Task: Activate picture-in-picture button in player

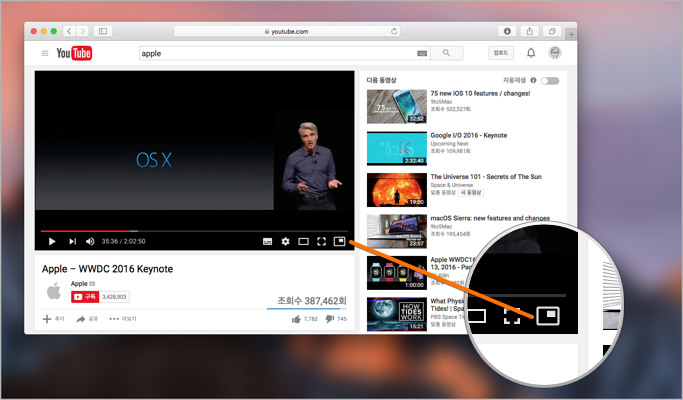Action: (x=339, y=241)
